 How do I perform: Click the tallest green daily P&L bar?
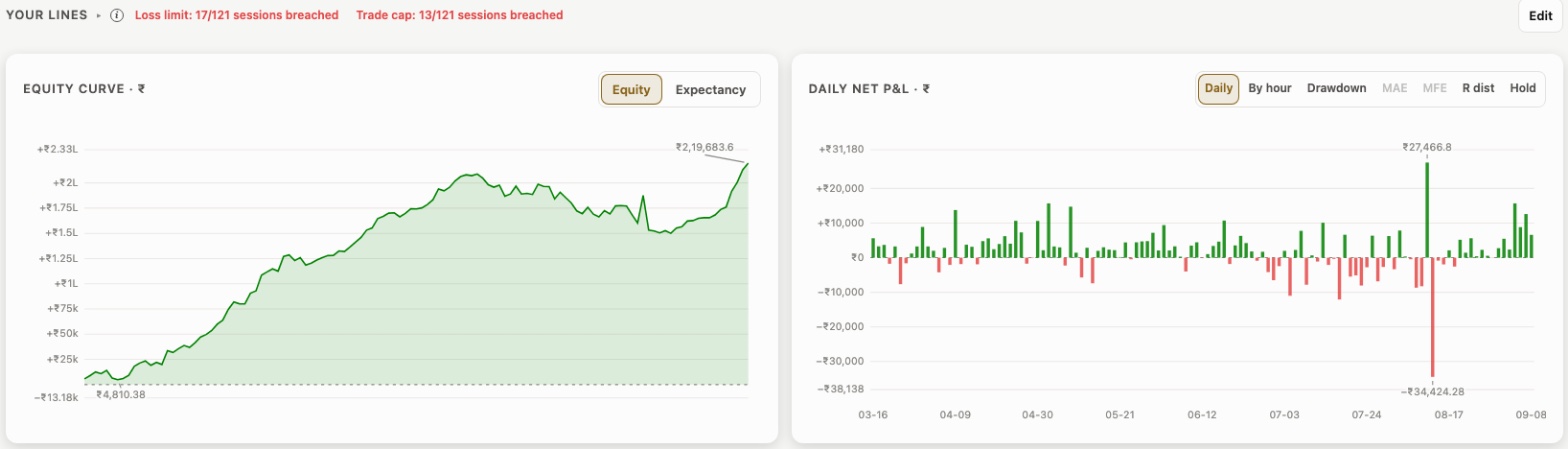(1427, 210)
